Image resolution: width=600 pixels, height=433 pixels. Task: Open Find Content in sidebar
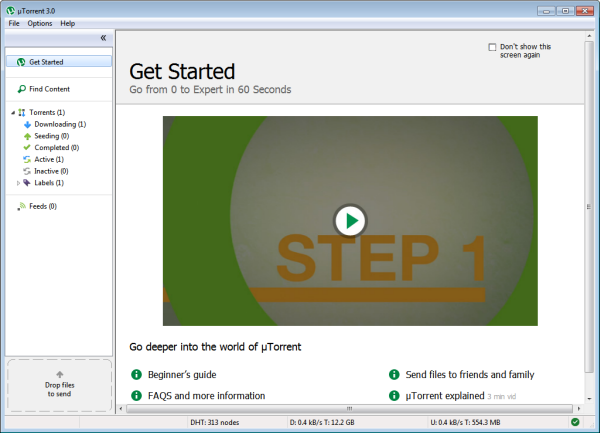(x=49, y=89)
